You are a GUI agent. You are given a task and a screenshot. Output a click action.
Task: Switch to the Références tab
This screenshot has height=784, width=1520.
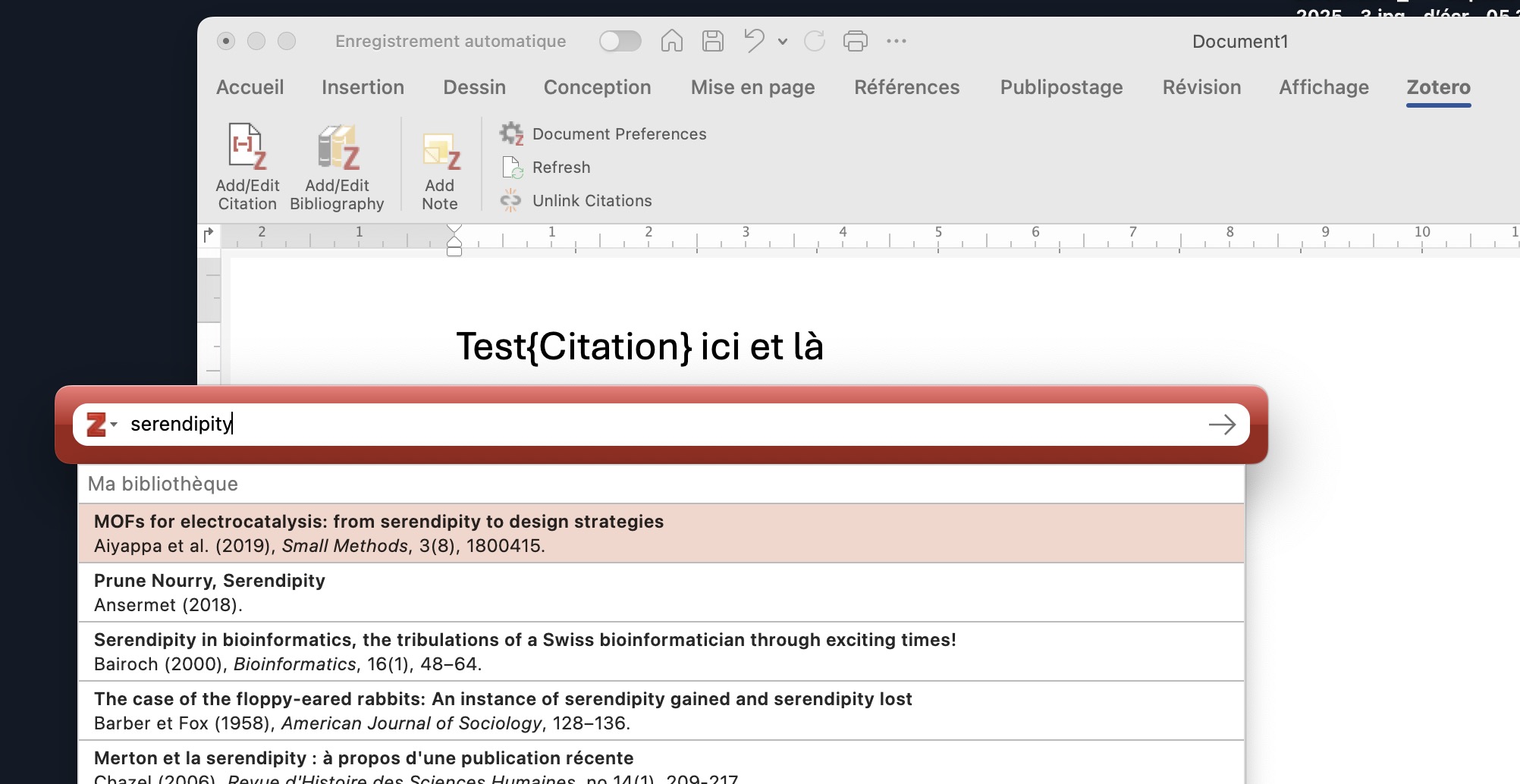click(x=906, y=87)
